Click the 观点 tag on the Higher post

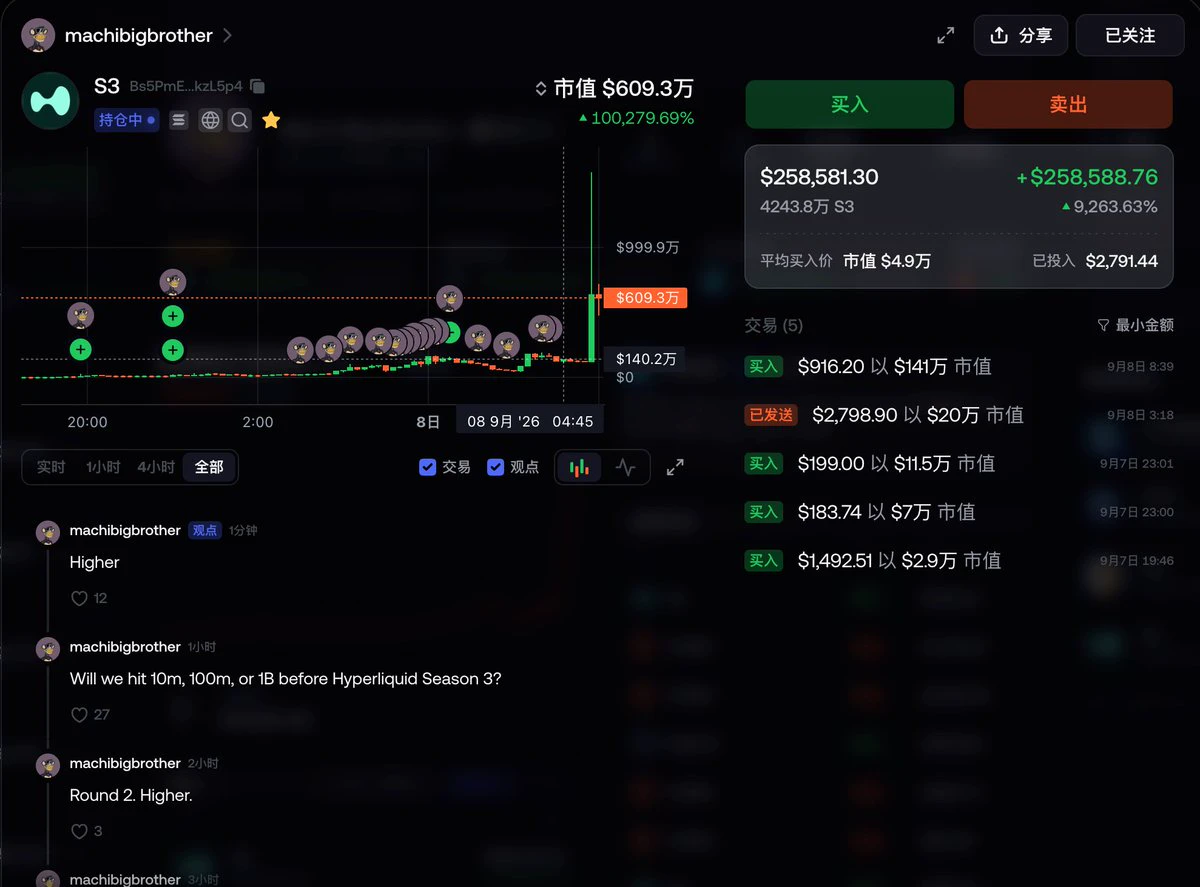tap(205, 531)
